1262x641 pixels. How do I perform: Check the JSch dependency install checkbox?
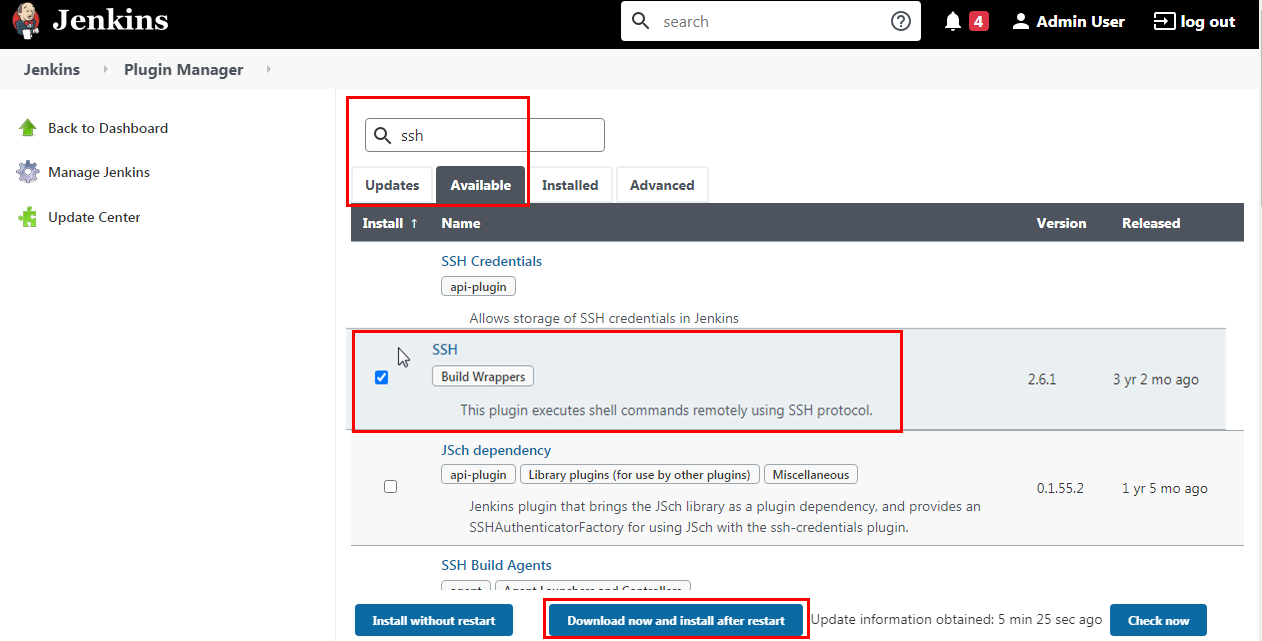(x=390, y=486)
